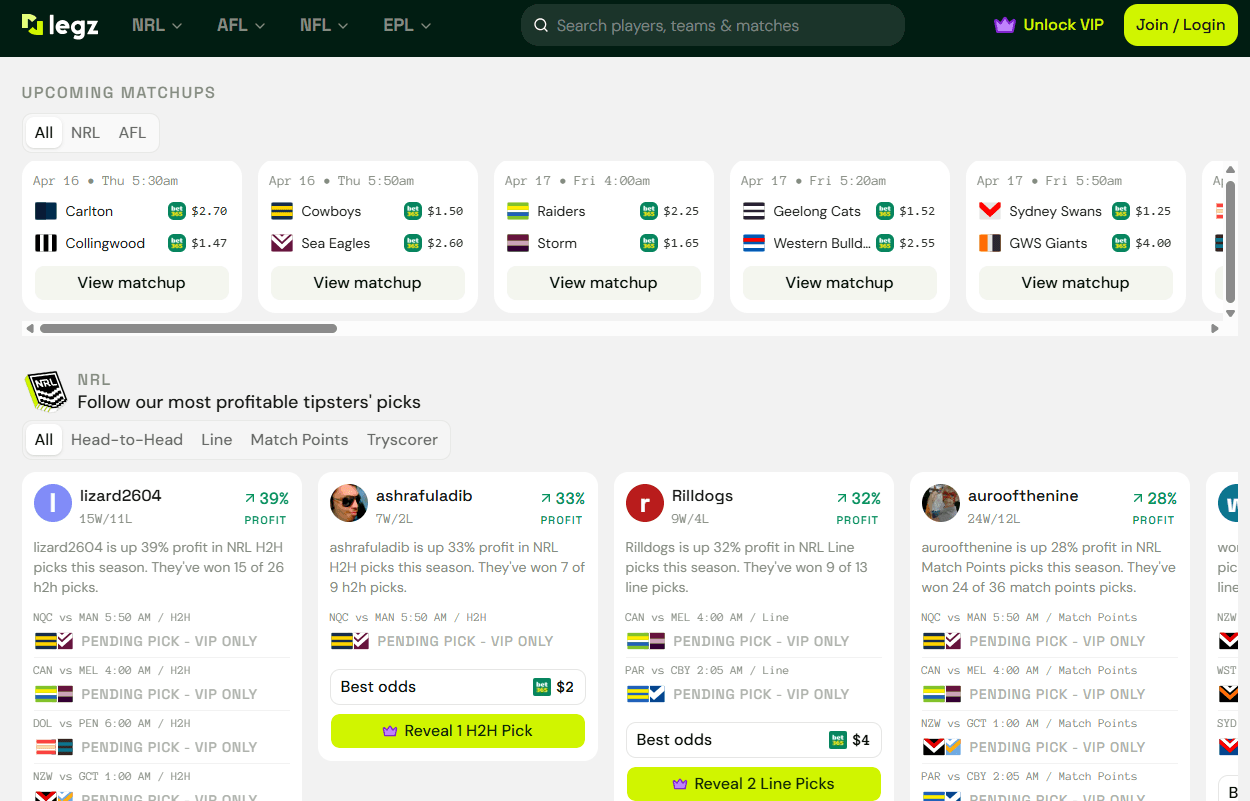Click the legz logo
The image size is (1250, 801).
60,25
